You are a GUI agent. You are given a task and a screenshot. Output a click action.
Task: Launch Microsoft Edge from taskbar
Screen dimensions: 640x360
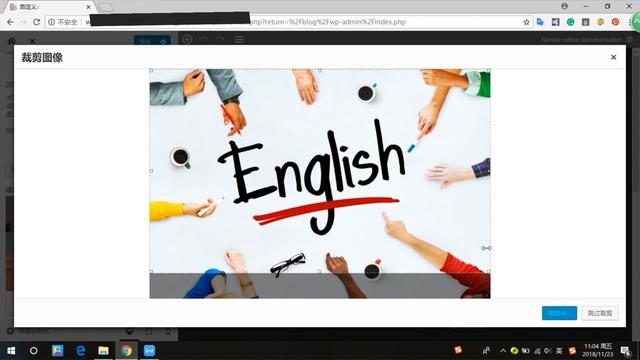[x=80, y=351]
